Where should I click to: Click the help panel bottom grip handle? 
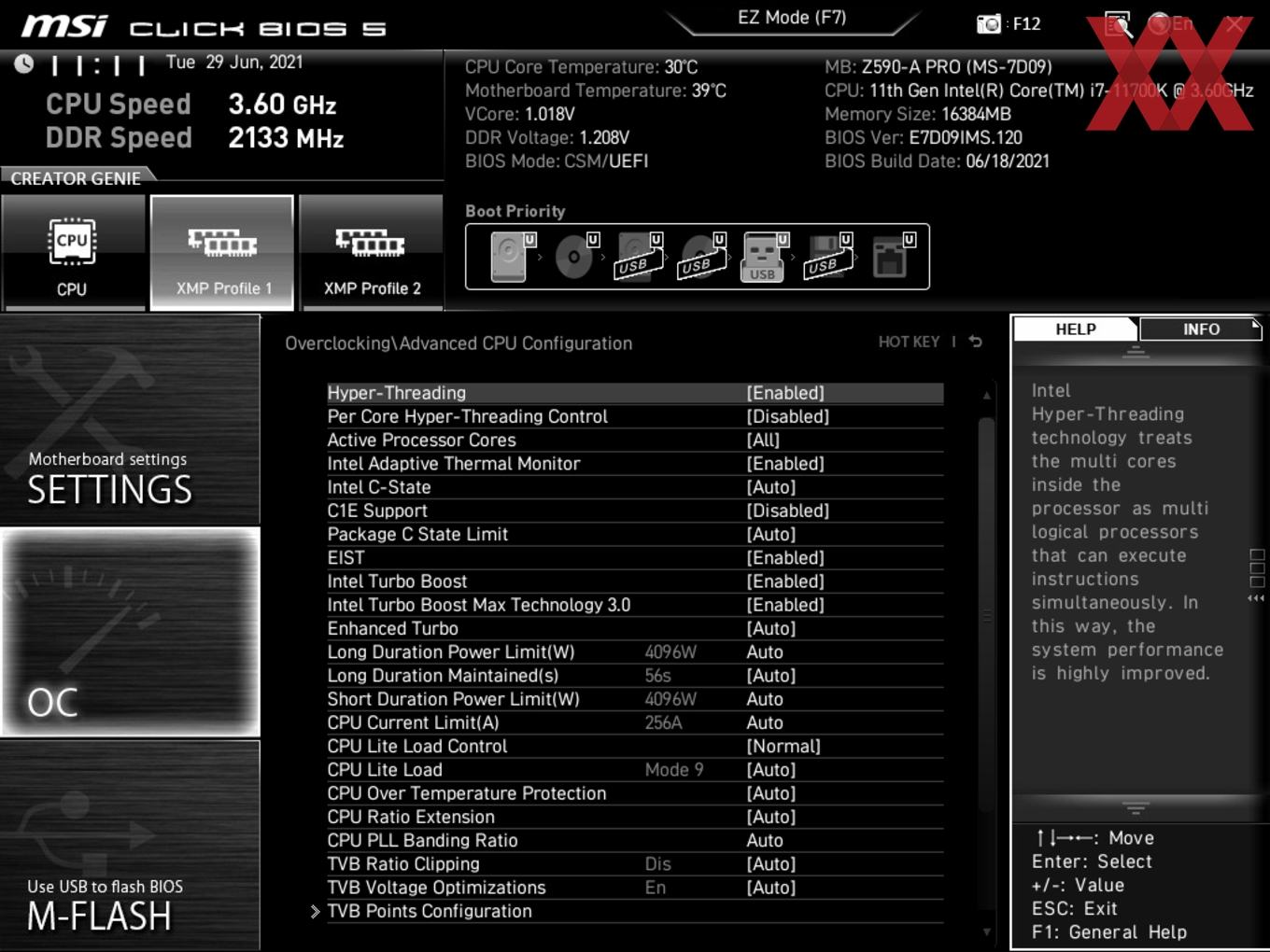(1136, 808)
